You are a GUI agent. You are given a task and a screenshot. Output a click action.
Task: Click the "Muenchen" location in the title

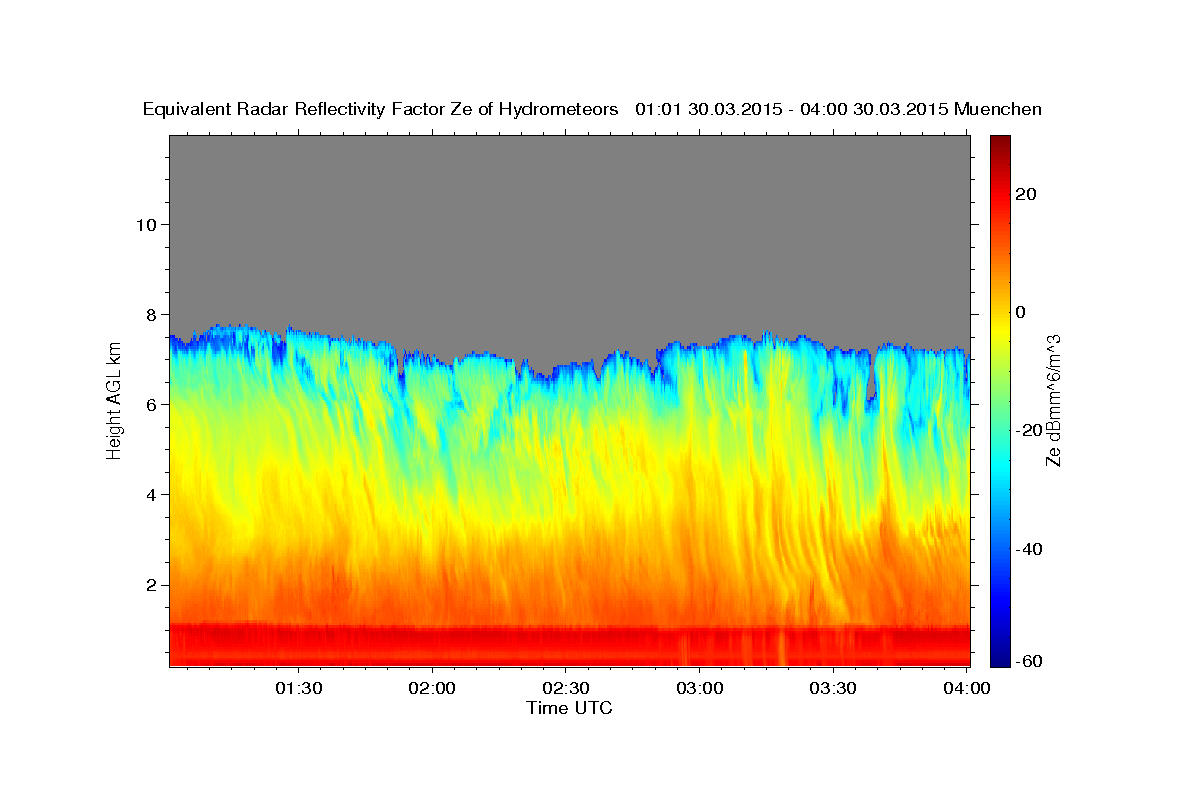pos(998,109)
